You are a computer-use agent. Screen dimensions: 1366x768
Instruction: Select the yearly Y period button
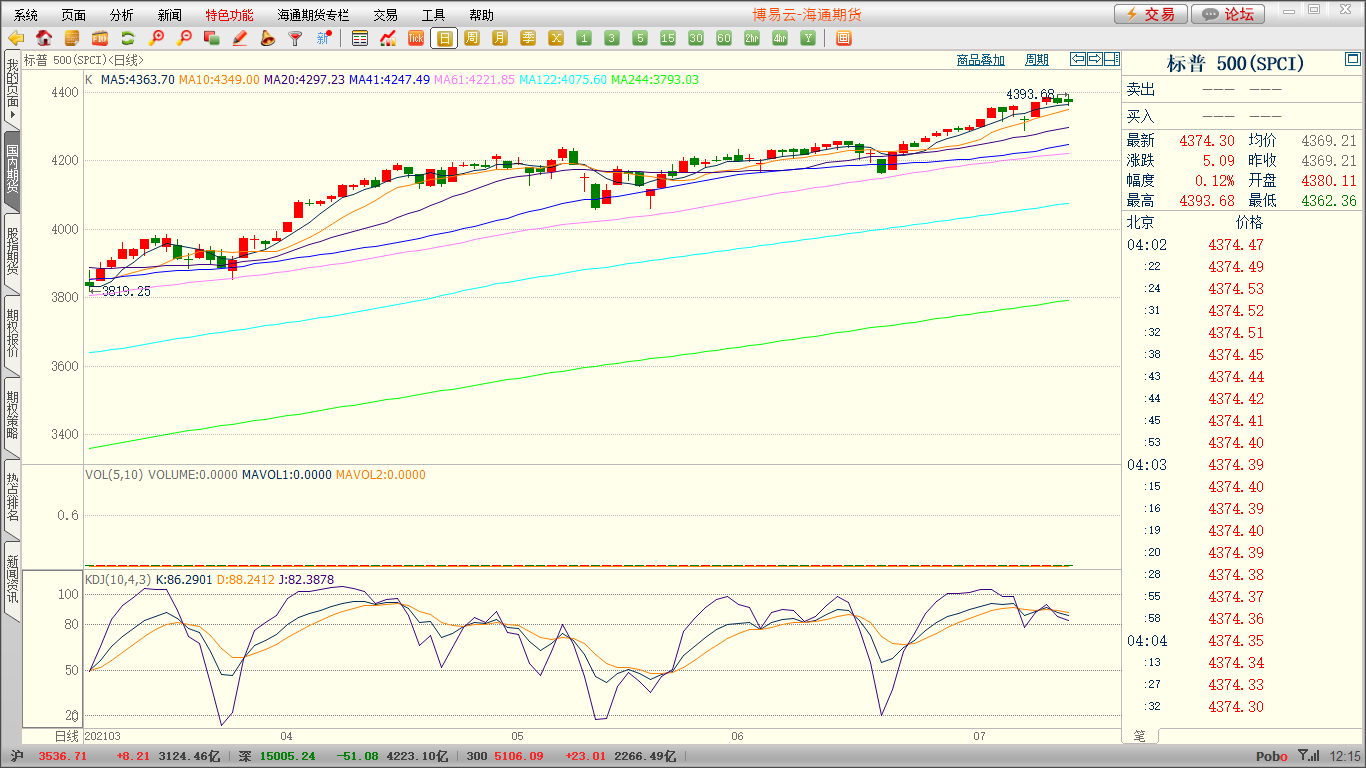pos(808,38)
